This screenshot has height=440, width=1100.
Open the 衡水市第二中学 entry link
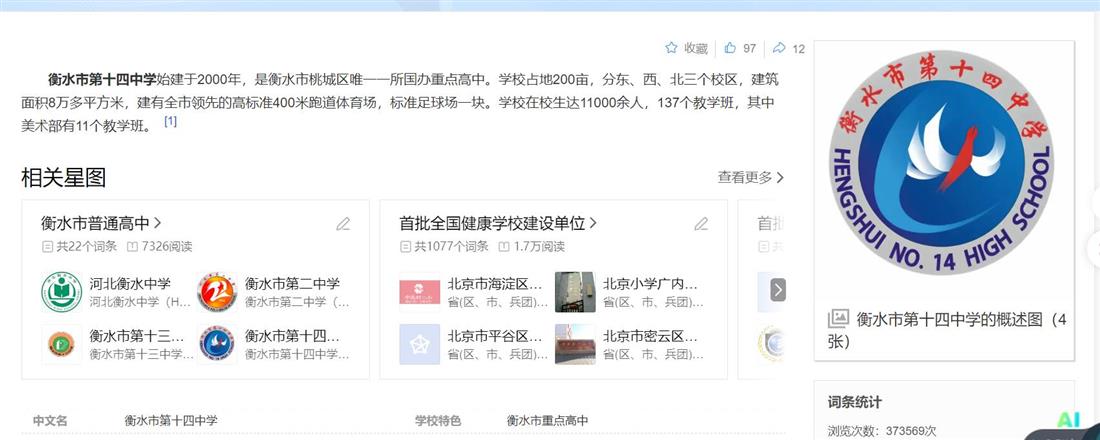(292, 284)
